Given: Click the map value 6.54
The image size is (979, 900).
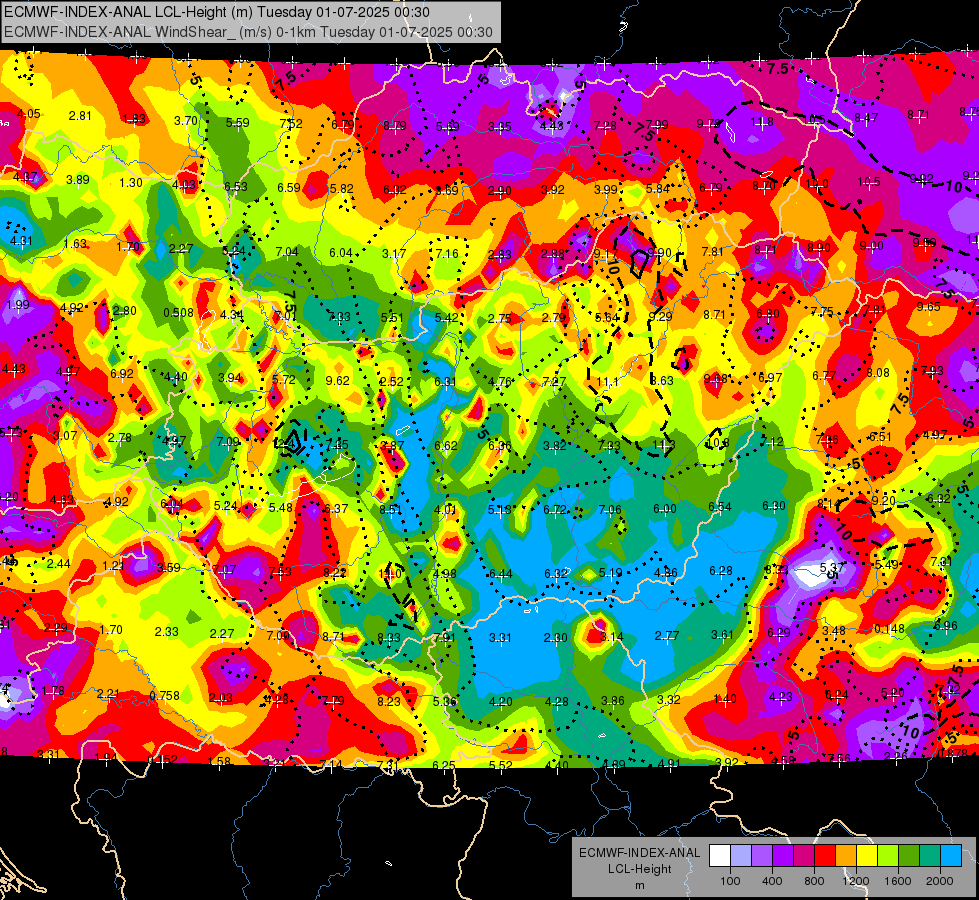Looking at the screenshot, I should [x=720, y=507].
